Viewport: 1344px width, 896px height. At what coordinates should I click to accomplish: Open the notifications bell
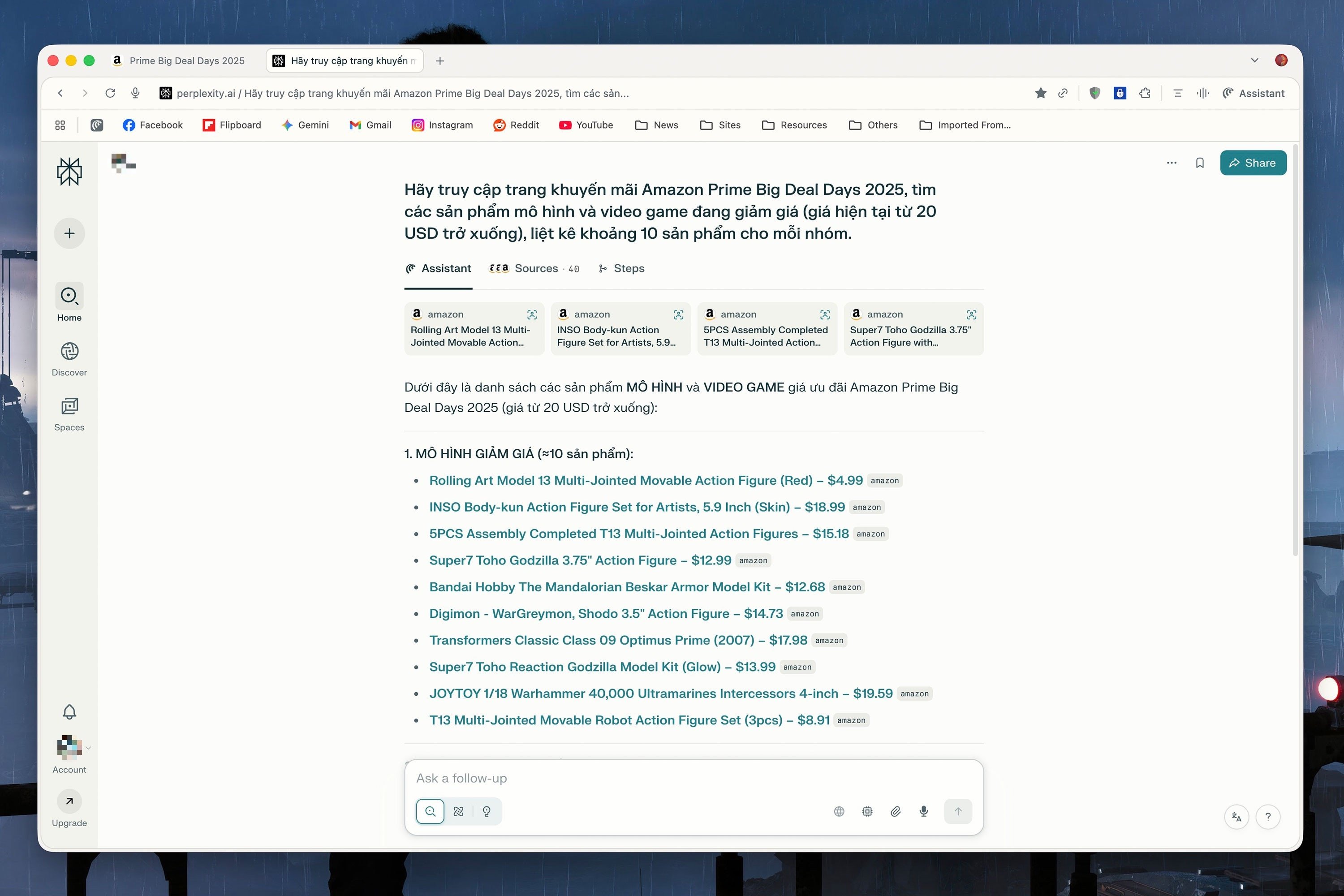69,711
